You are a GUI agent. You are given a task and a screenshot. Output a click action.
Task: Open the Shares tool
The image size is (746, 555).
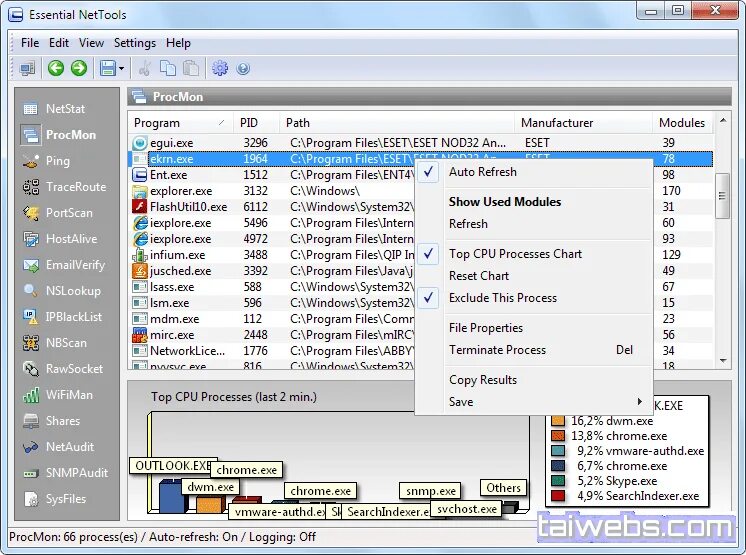51,421
